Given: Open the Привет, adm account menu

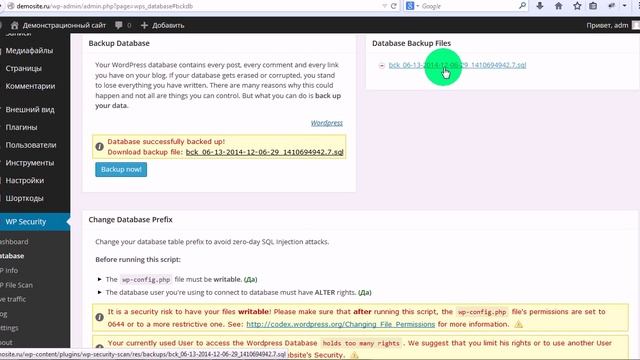Looking at the screenshot, I should (607, 25).
